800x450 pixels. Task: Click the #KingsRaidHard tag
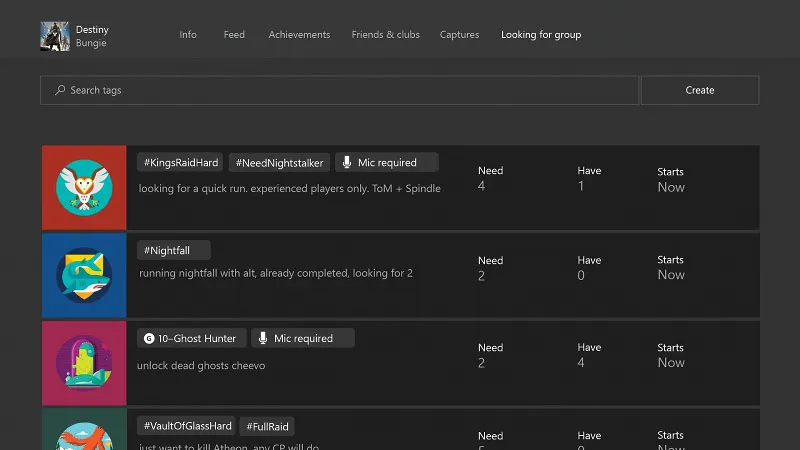180,162
